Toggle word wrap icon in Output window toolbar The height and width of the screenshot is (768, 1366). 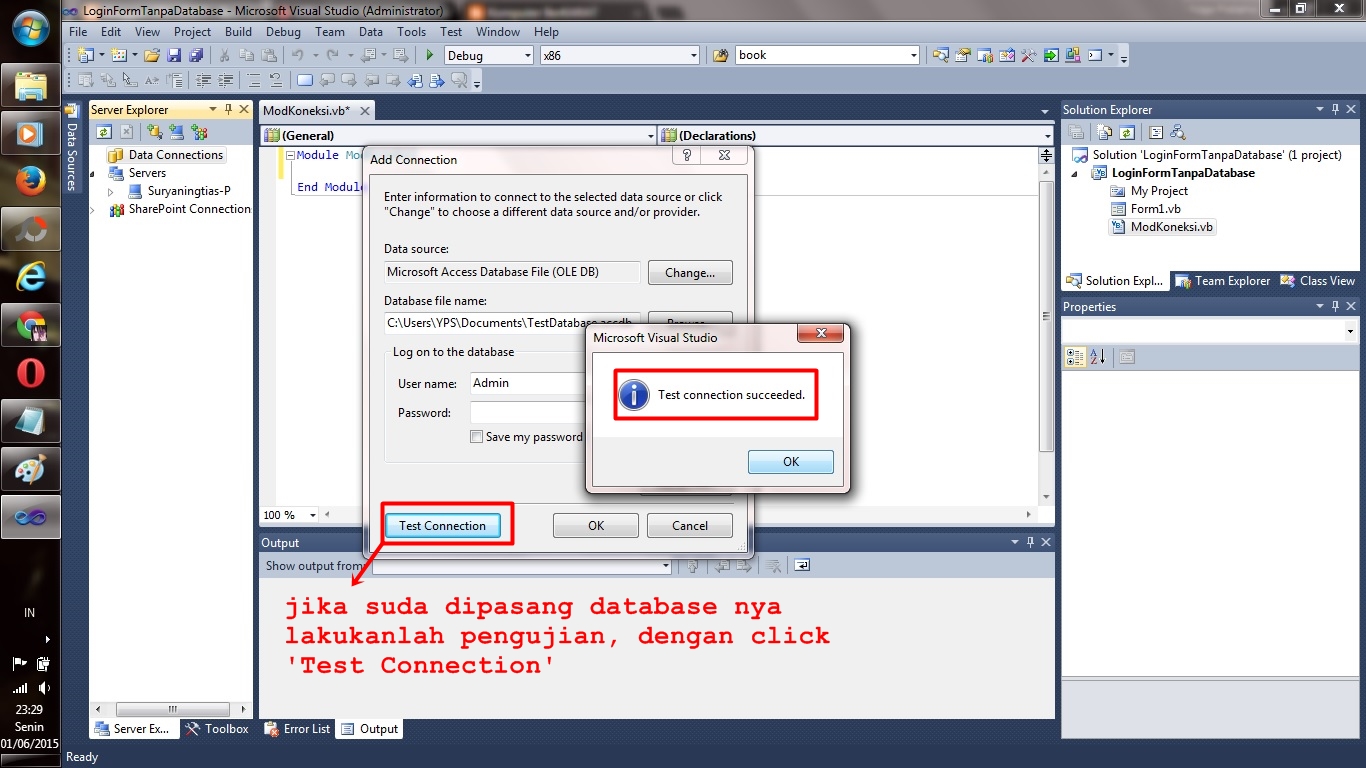pos(802,566)
